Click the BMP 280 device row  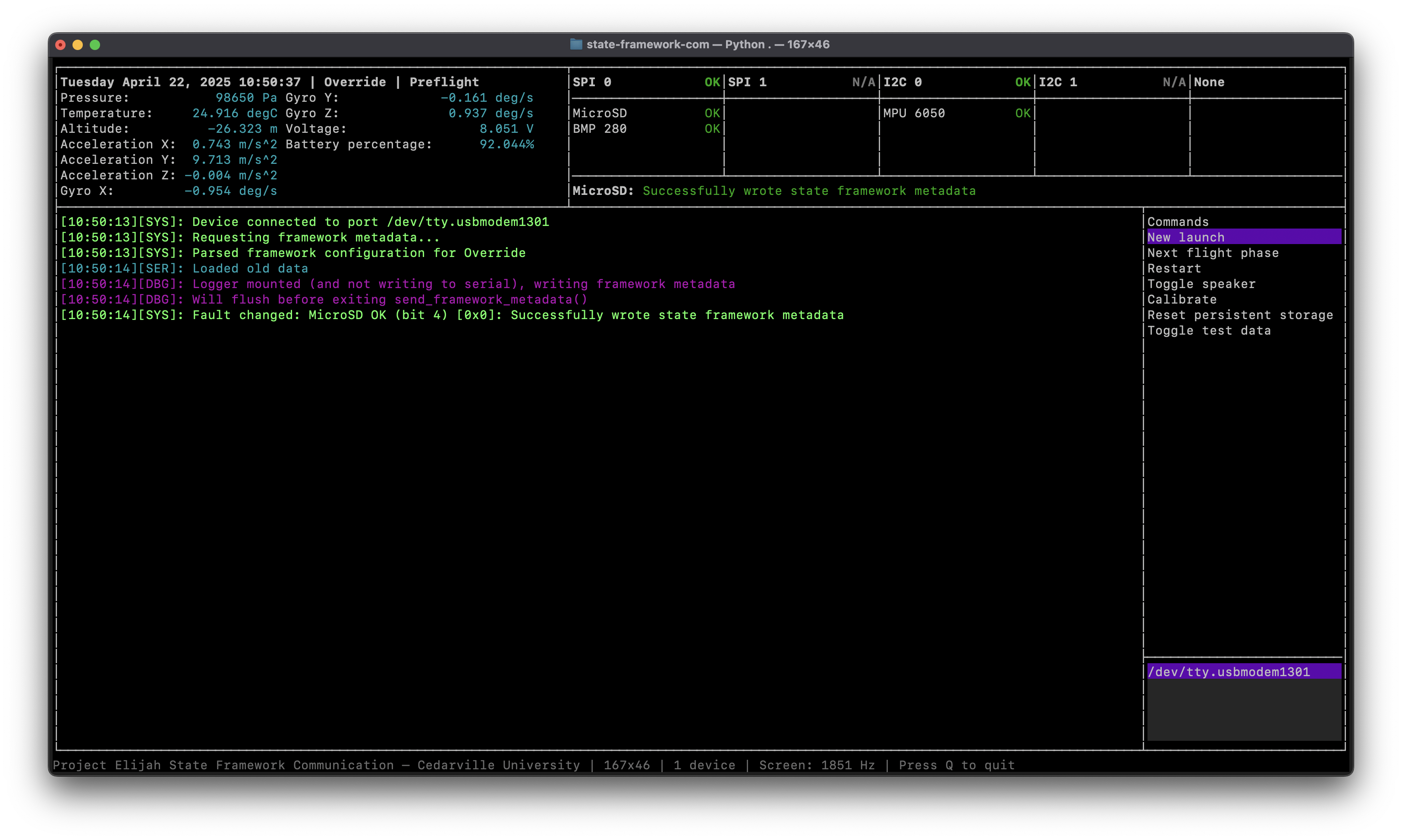[646, 129]
